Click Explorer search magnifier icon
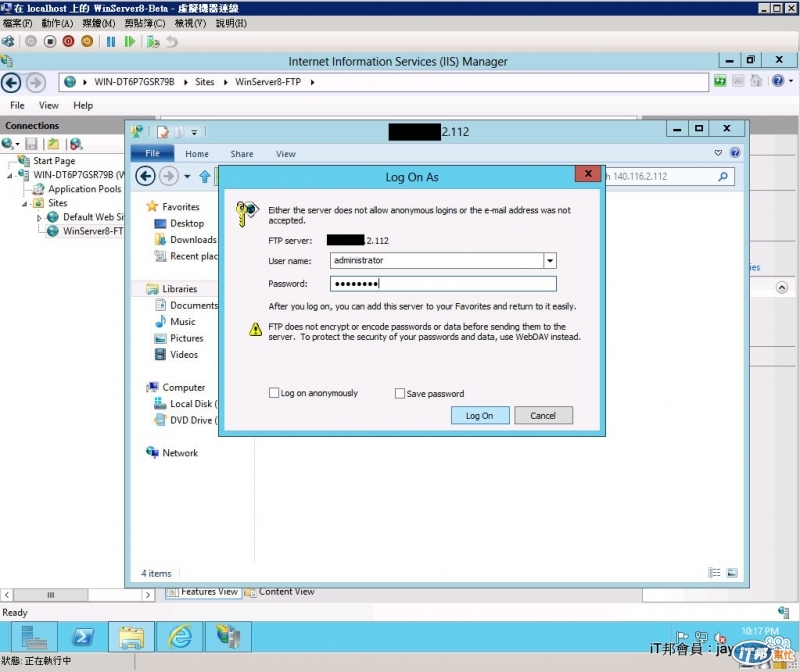 (723, 177)
